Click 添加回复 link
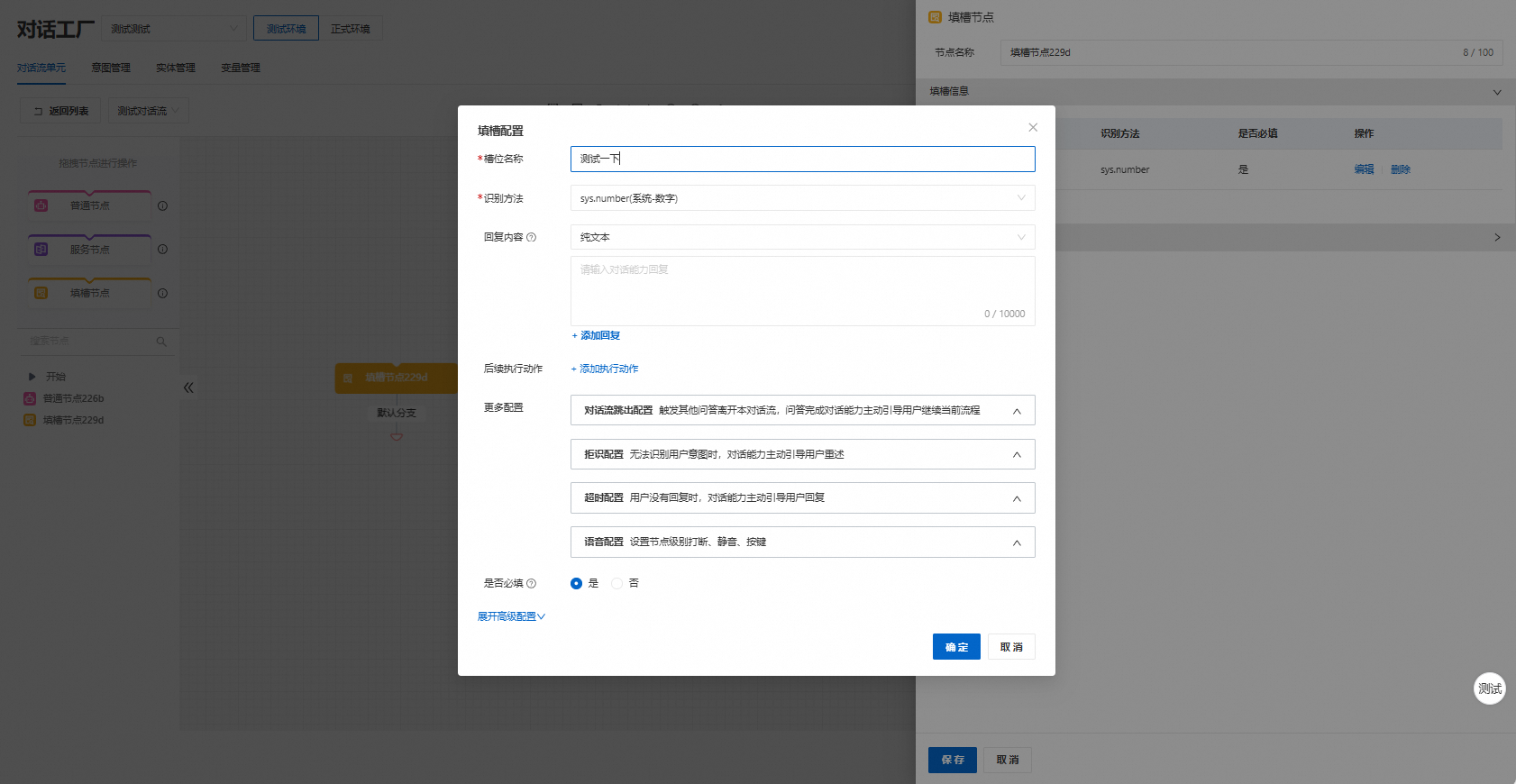This screenshot has width=1516, height=784. [x=596, y=335]
